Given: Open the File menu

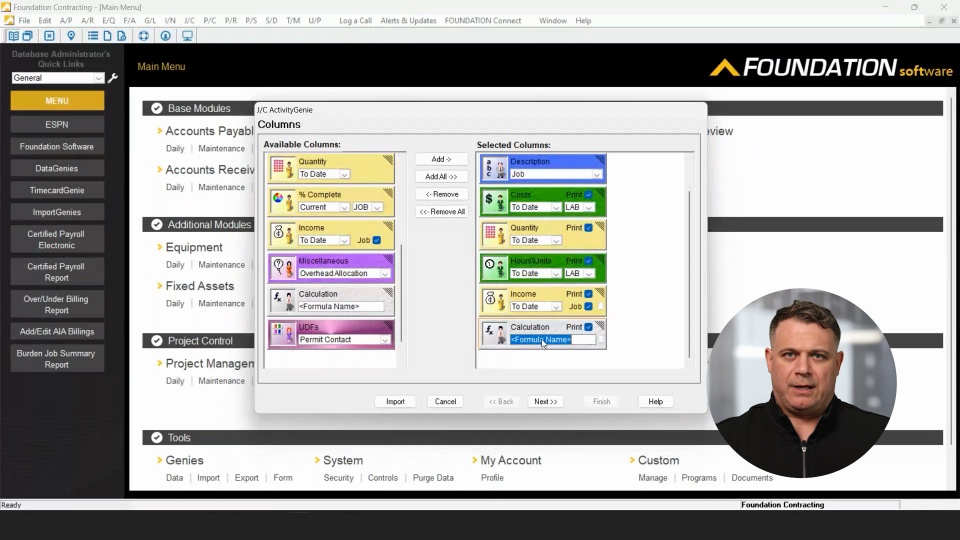Looking at the screenshot, I should click(24, 20).
